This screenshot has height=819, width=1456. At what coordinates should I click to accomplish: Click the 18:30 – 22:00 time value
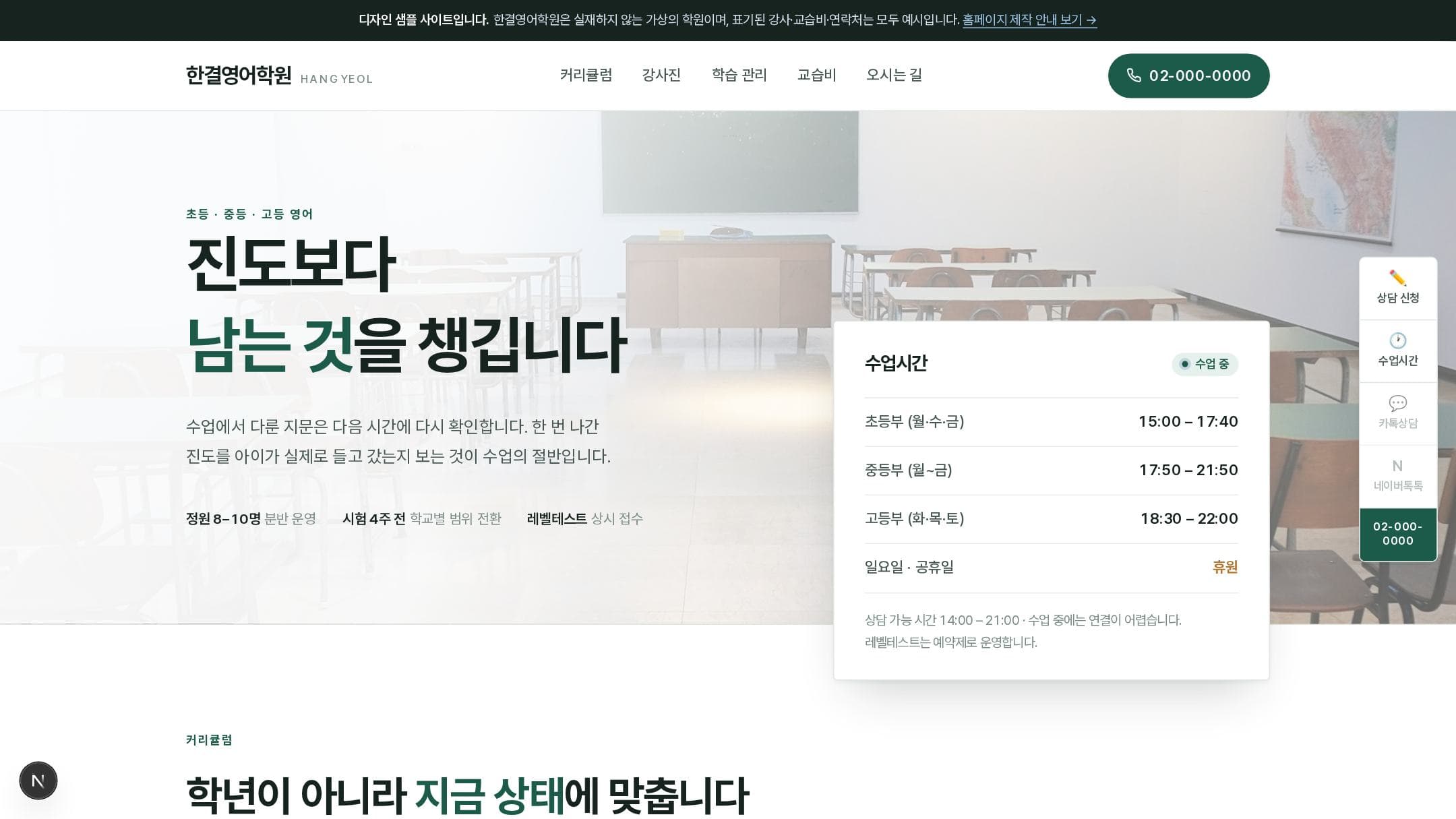(x=1188, y=519)
